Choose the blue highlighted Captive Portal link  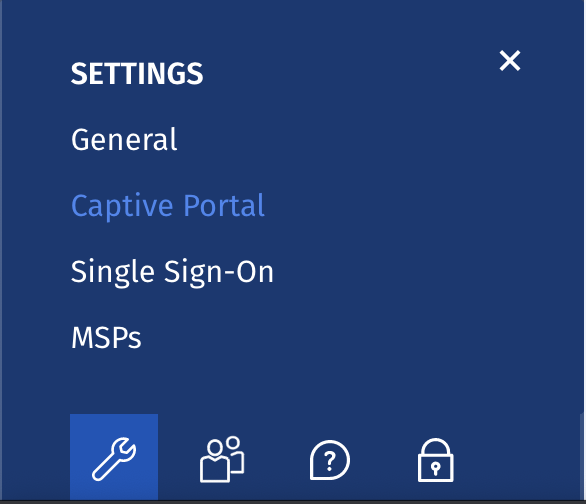168,206
